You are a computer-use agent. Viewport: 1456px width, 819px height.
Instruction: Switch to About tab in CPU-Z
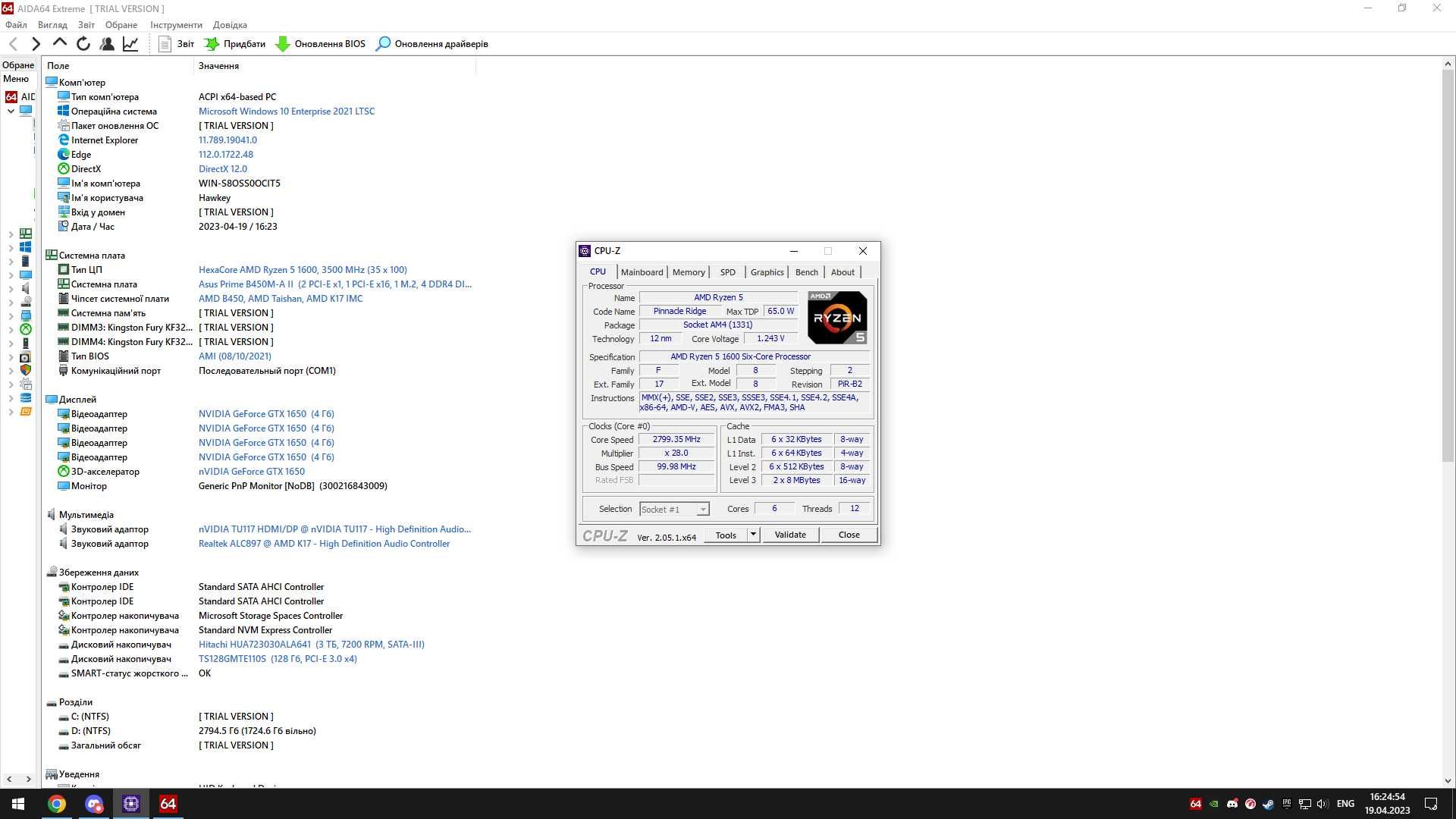click(x=843, y=272)
